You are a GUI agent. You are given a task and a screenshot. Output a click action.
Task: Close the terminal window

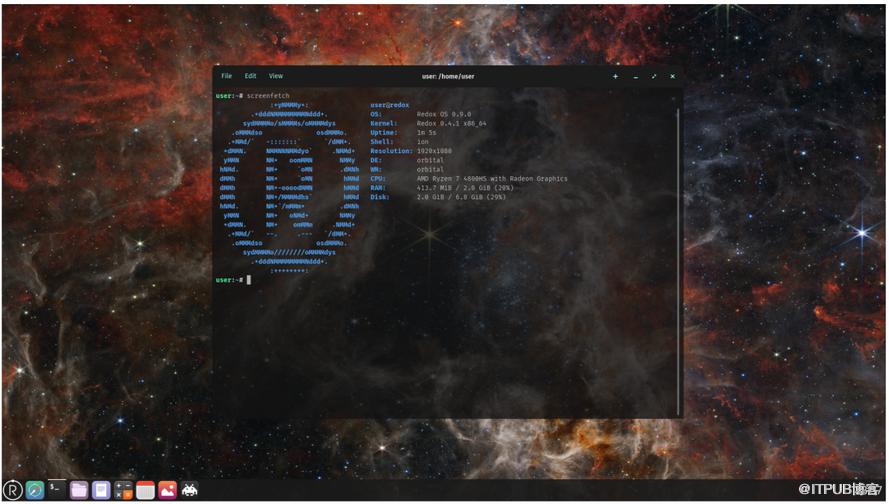(672, 76)
